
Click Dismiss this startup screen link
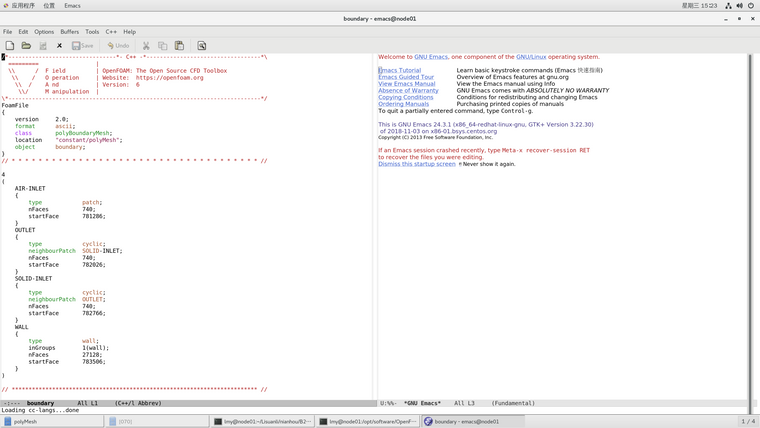point(416,164)
